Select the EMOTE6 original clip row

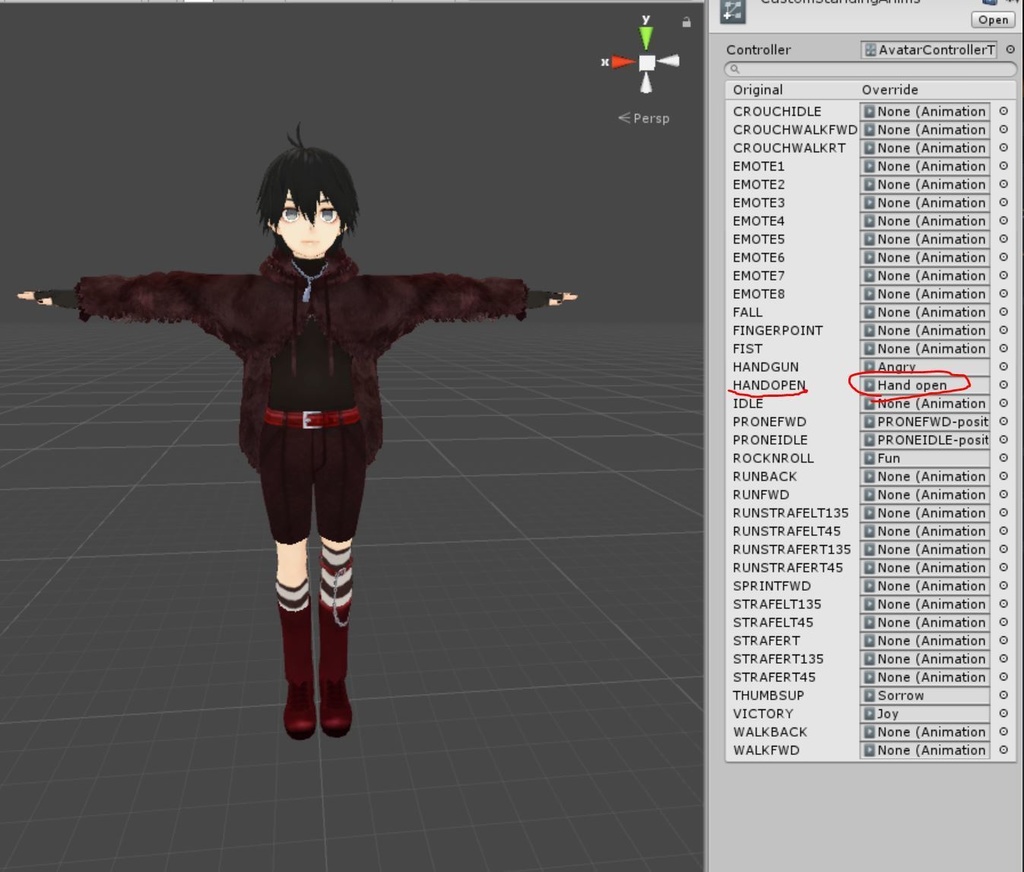click(758, 258)
